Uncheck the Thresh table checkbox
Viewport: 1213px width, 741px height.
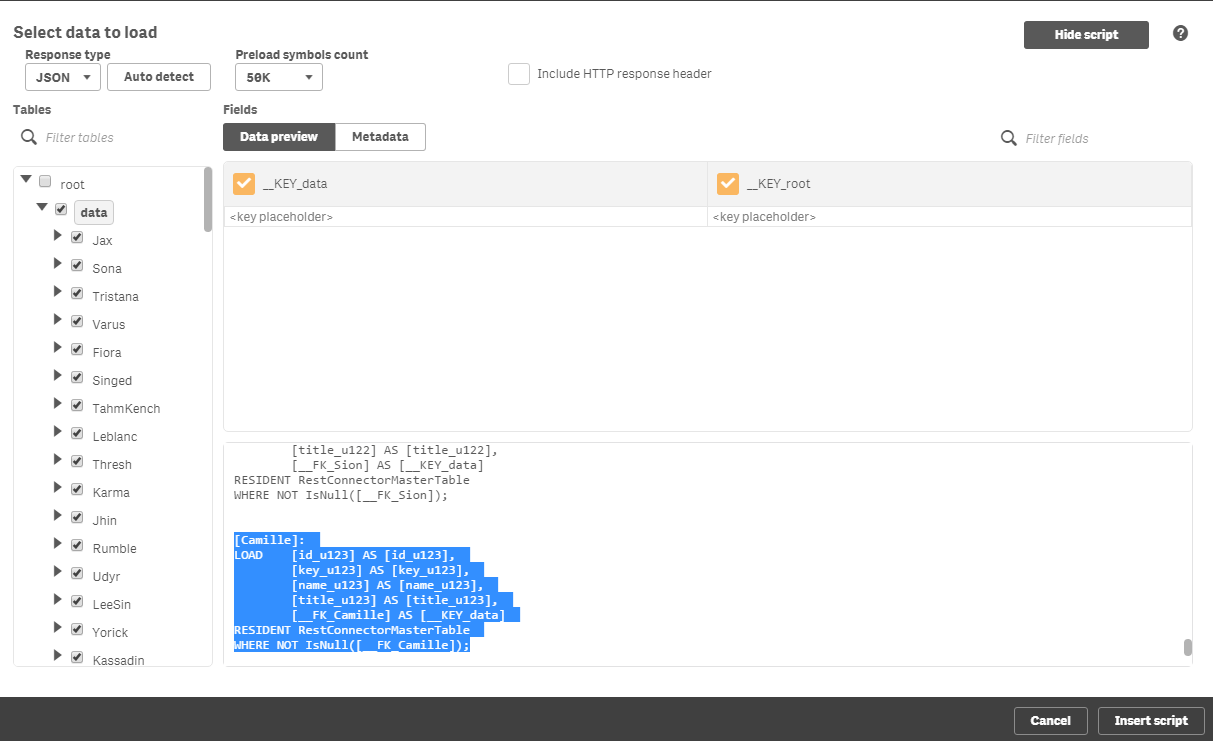point(77,462)
